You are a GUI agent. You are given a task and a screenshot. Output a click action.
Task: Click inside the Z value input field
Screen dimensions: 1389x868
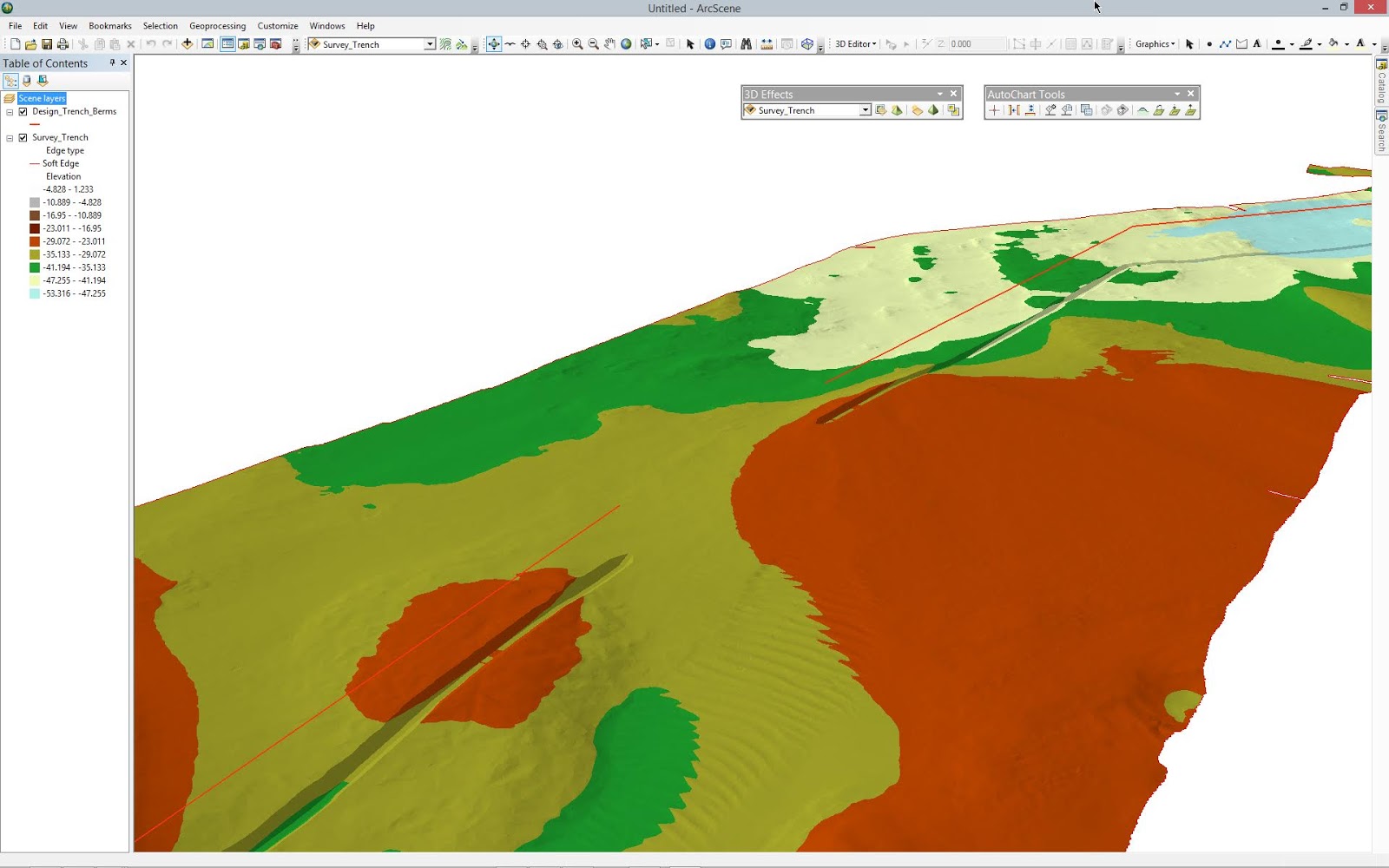point(965,44)
